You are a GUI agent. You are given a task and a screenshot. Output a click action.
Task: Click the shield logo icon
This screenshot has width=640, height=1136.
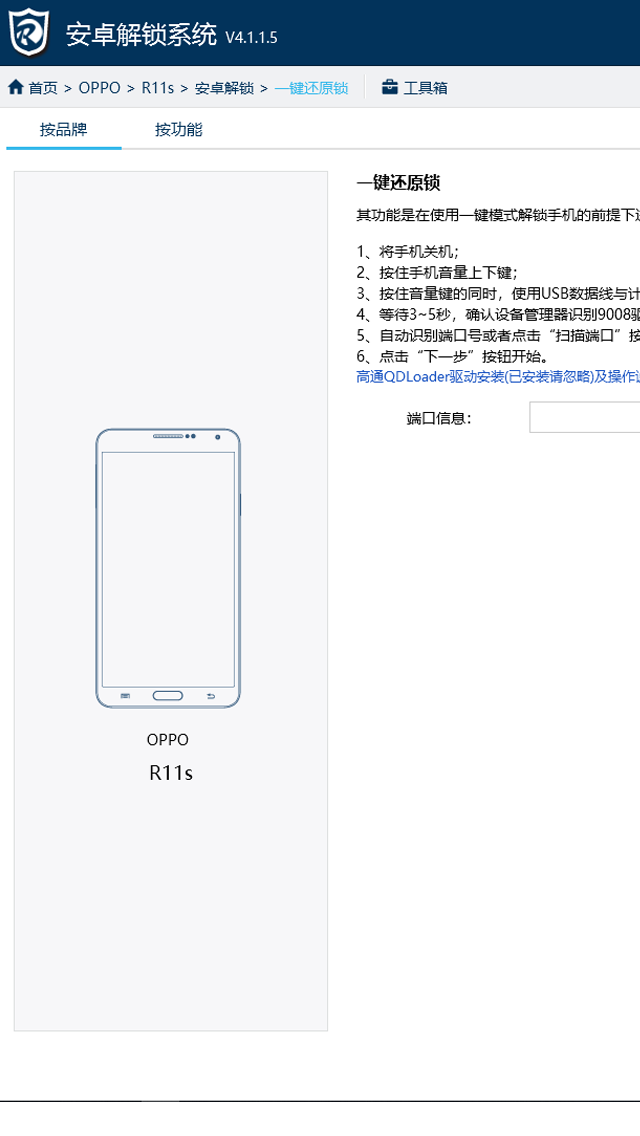(x=29, y=32)
